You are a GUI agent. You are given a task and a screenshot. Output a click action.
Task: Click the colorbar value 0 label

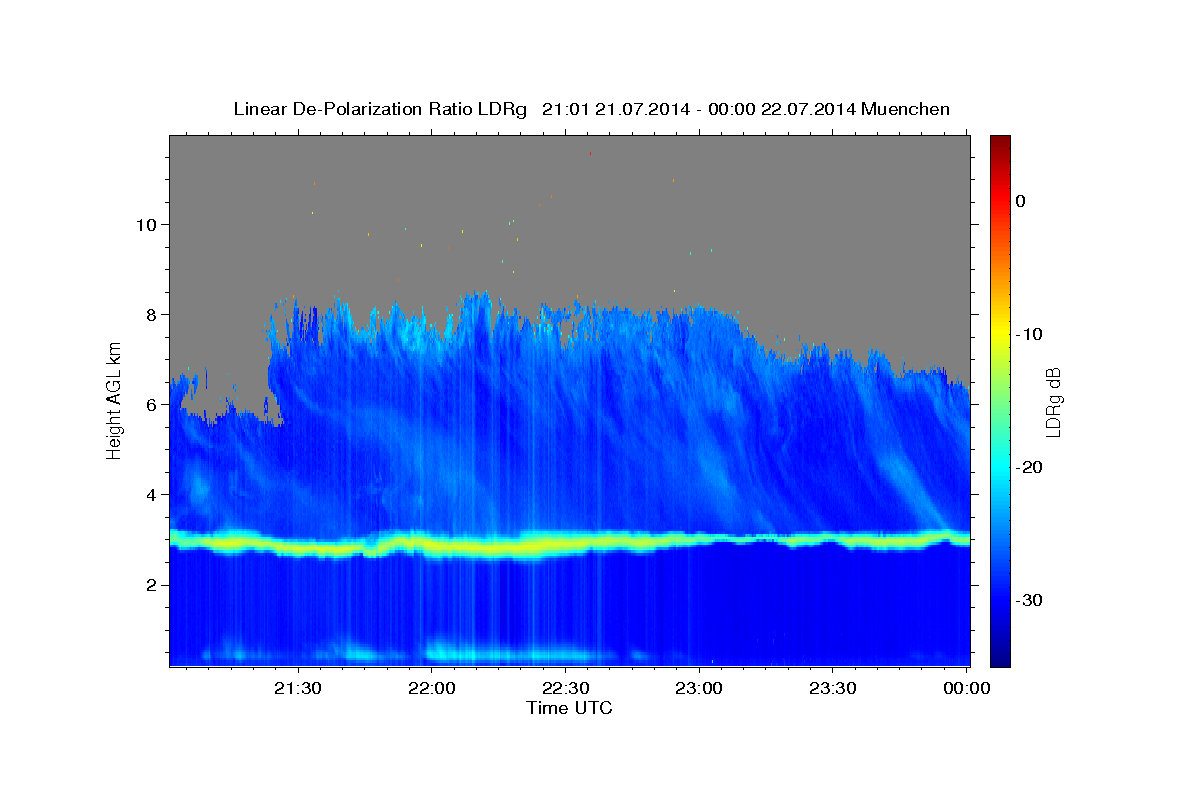click(x=1021, y=201)
